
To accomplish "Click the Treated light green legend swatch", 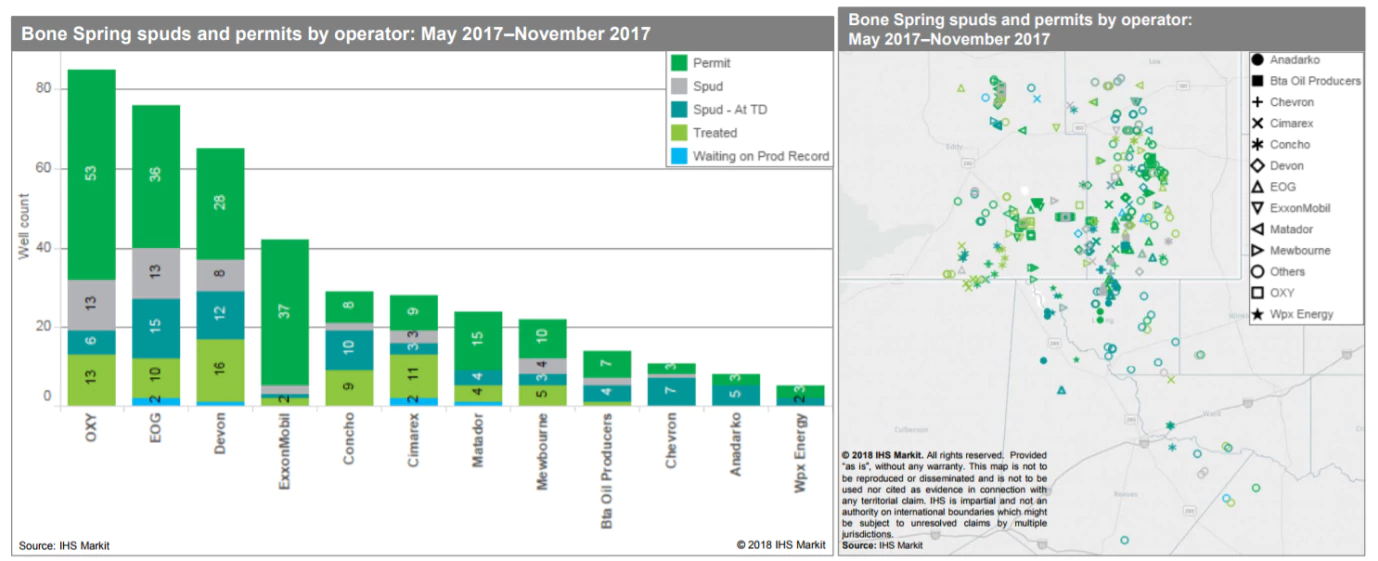I will [x=678, y=133].
